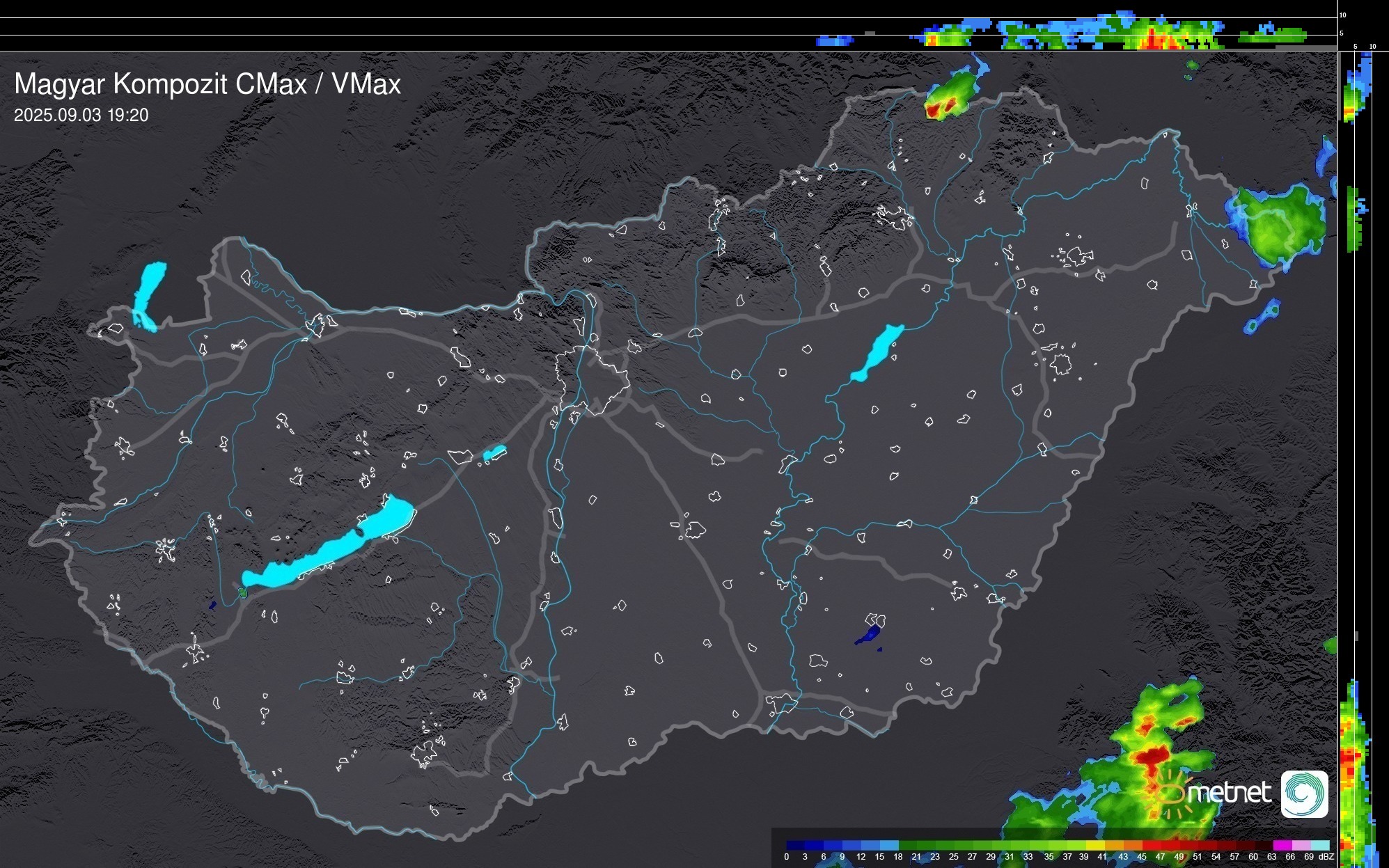Click the Lake Velence small cyan shape

[x=494, y=453]
